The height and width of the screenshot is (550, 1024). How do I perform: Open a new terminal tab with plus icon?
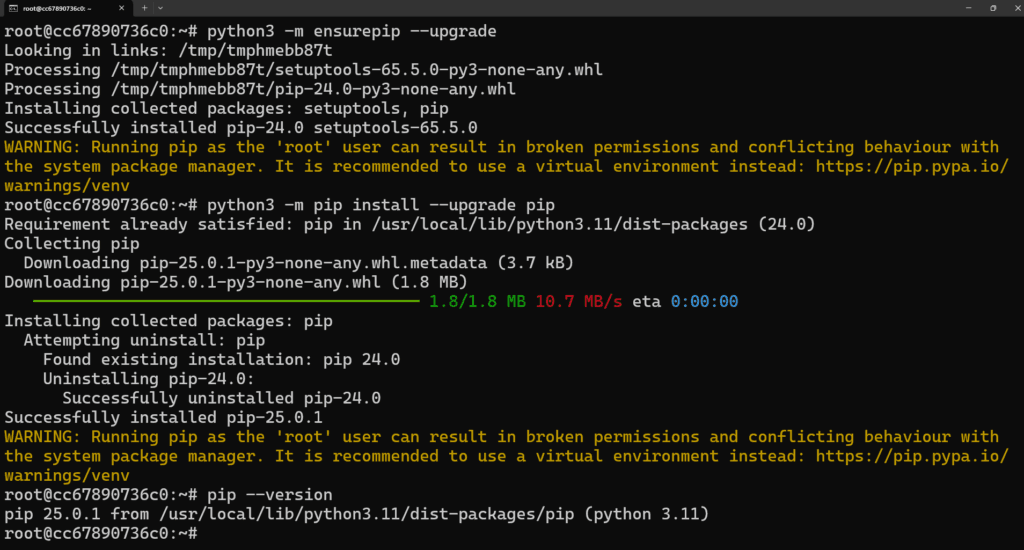(x=144, y=8)
